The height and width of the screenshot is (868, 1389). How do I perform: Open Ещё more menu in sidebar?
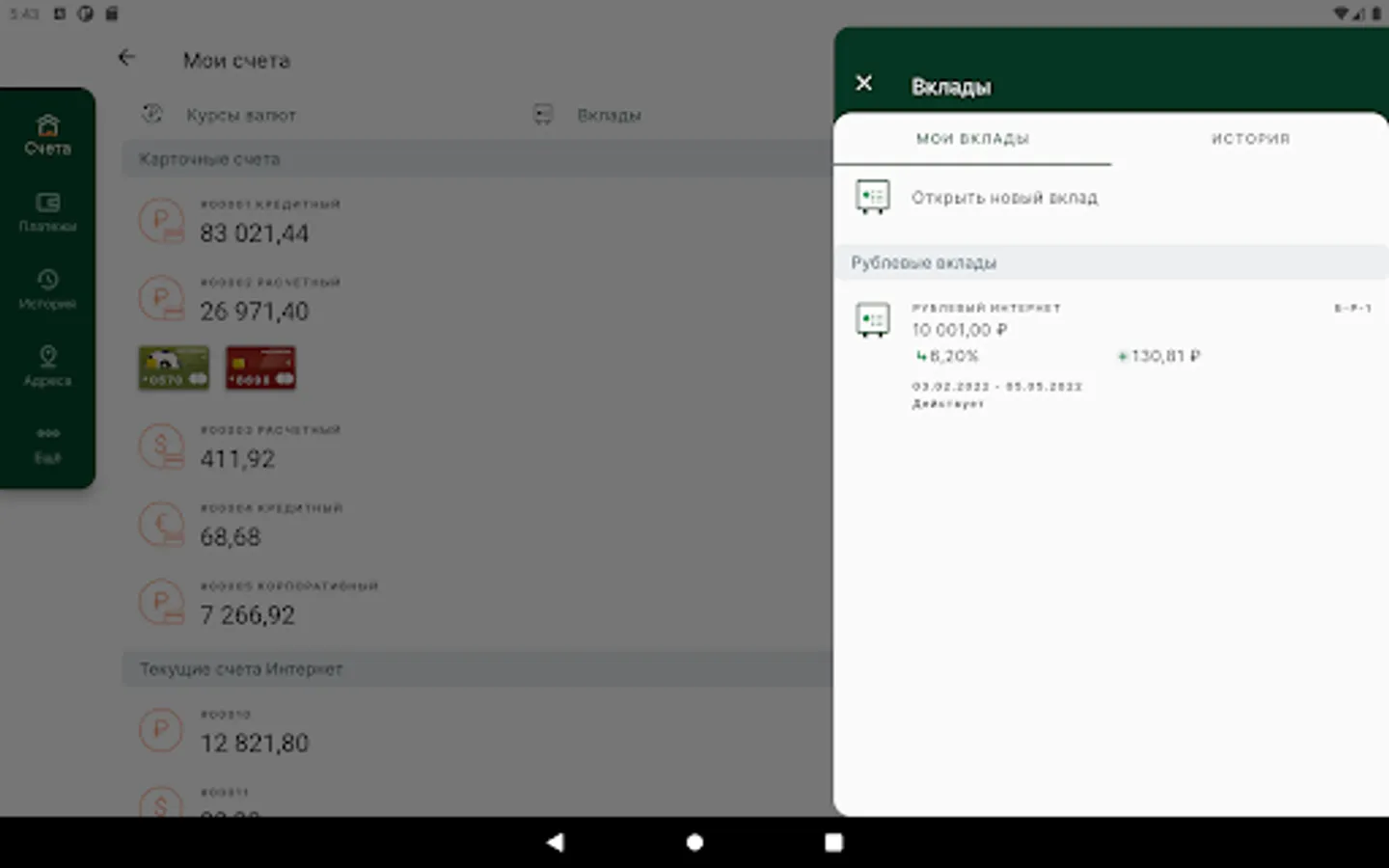[47, 445]
